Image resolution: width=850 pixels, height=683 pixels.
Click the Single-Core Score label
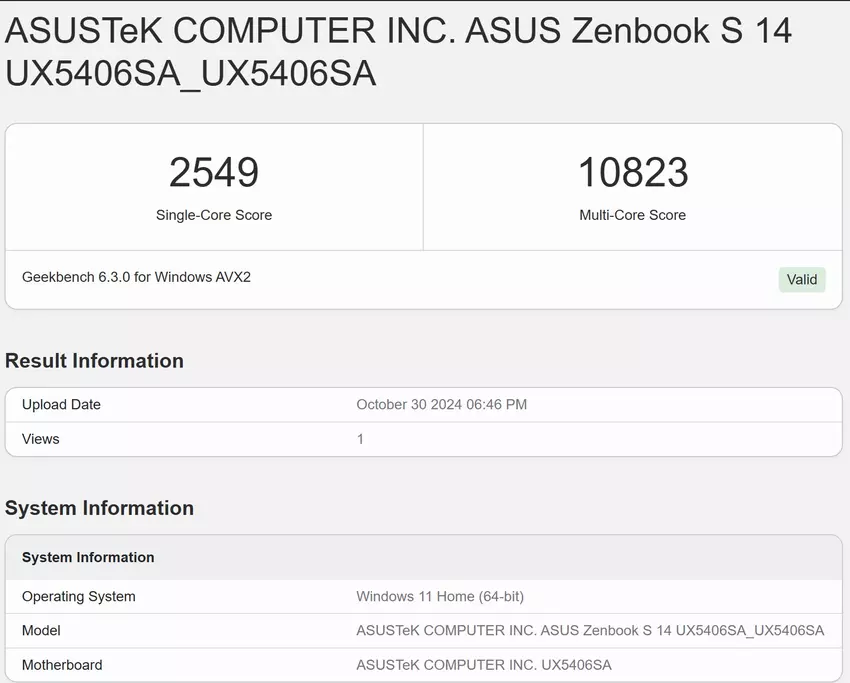pos(214,215)
